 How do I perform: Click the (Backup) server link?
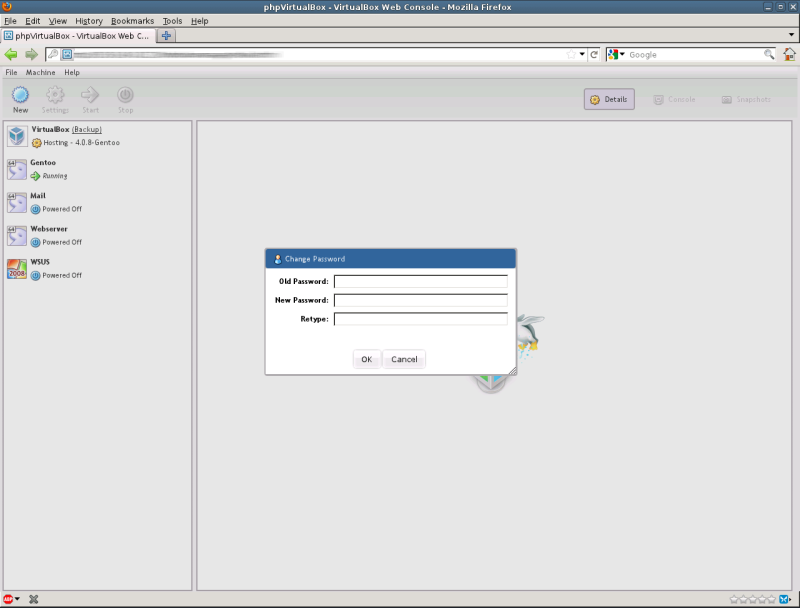87,130
